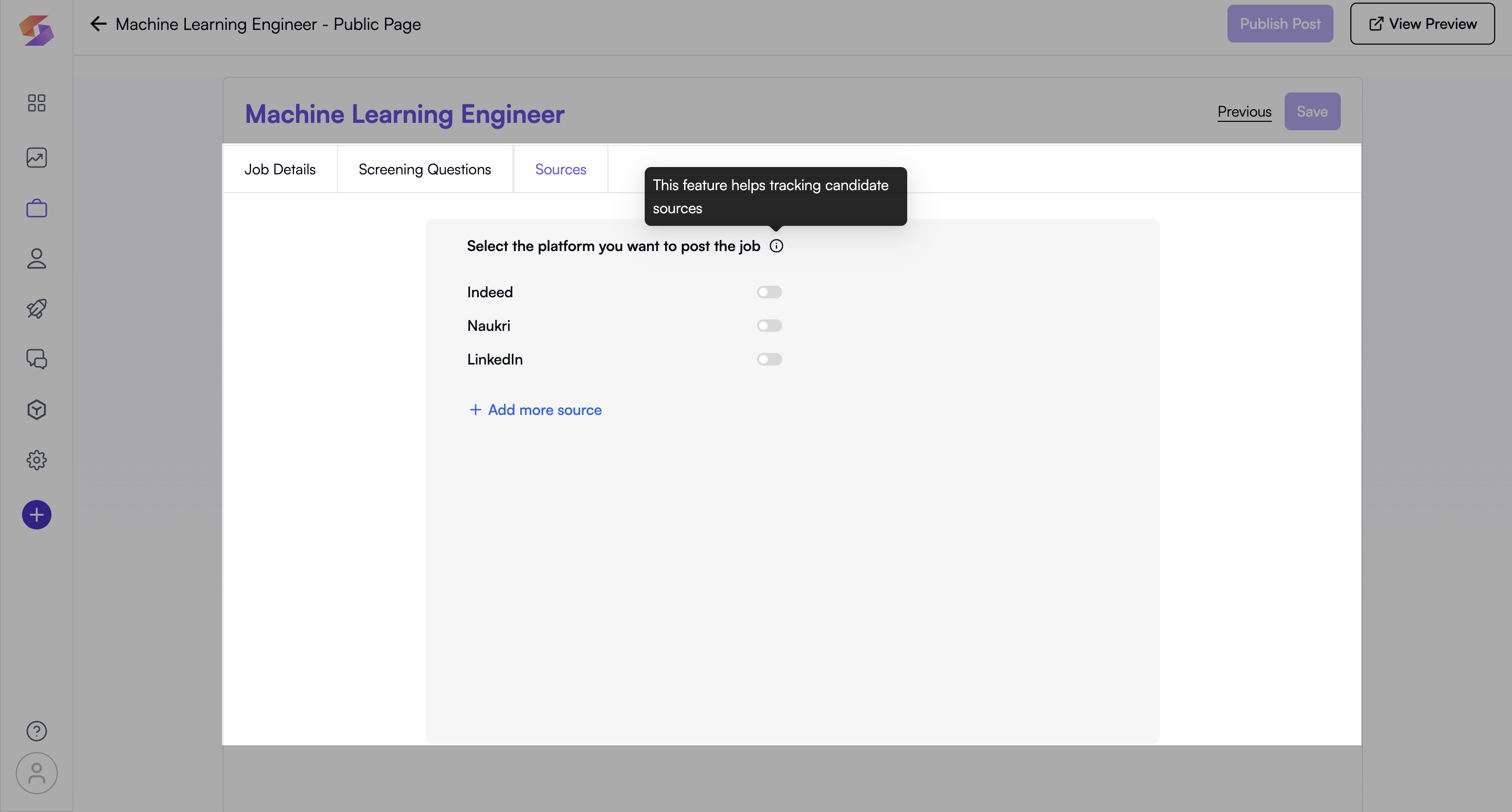This screenshot has height=812, width=1512.
Task: Open the user profile avatar
Action: (36, 773)
